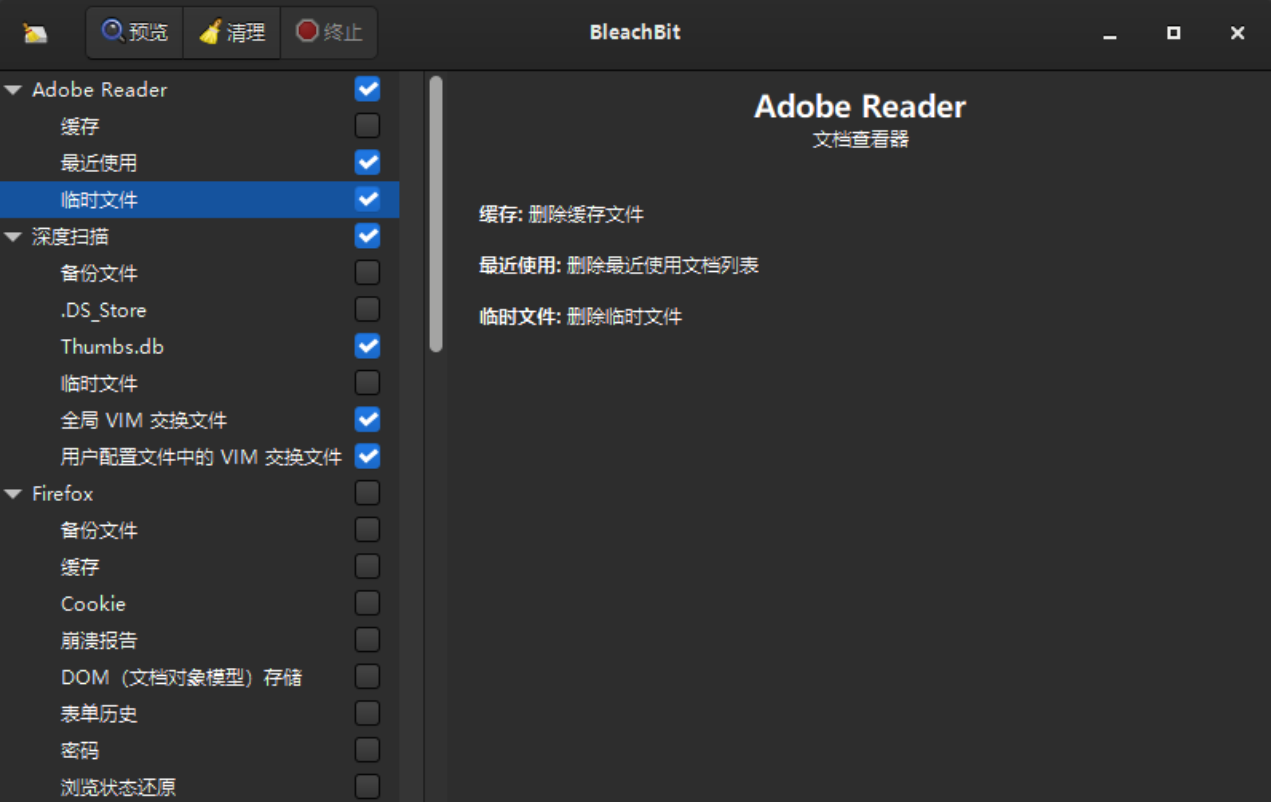Uncheck Thumbs.db under 深度扫描
Screen dimensions: 1271x802
click(x=367, y=346)
